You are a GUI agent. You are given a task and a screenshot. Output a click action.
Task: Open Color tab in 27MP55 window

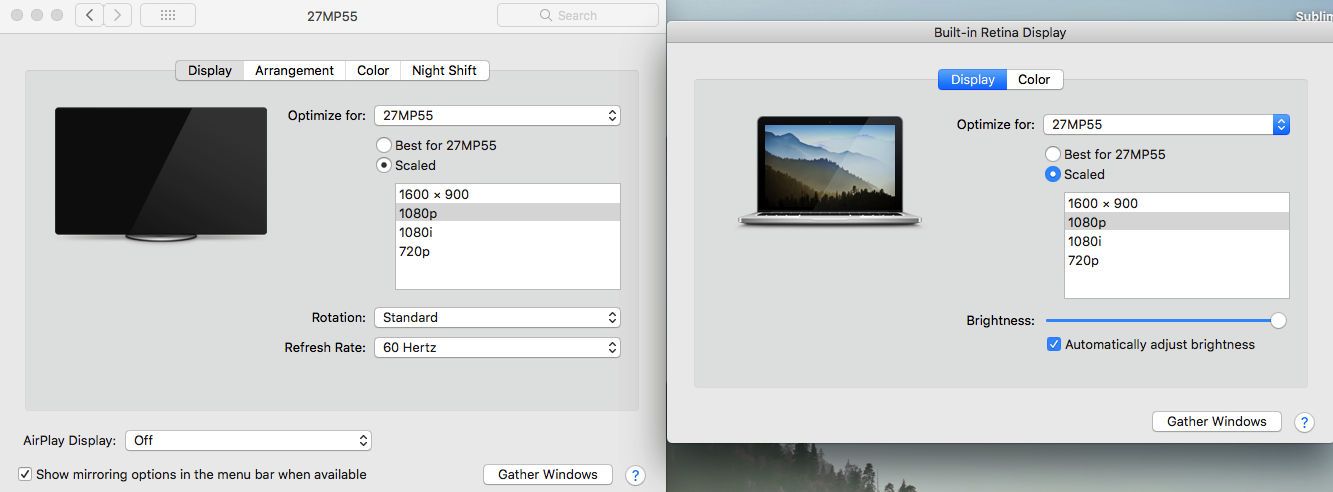(x=373, y=70)
